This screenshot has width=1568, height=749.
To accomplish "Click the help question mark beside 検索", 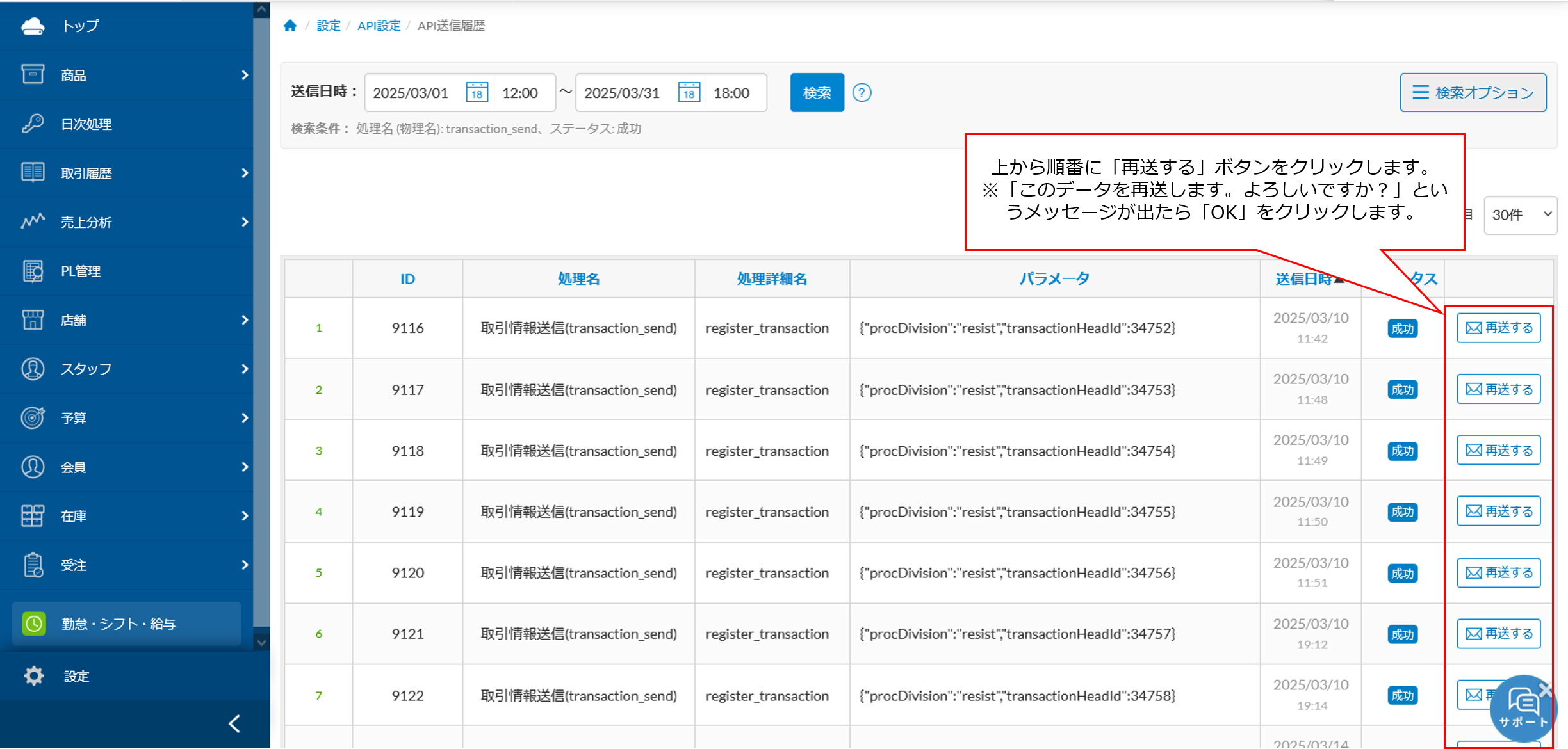I will tap(863, 92).
